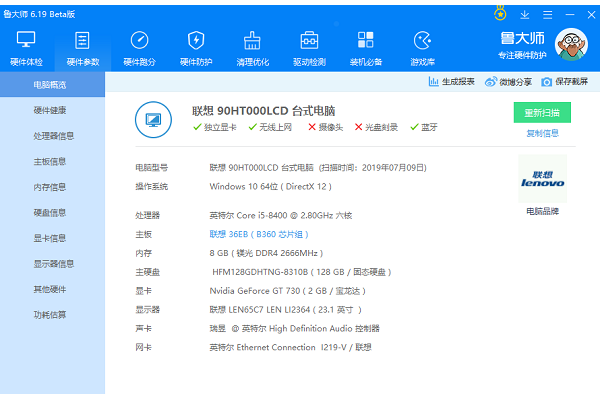This screenshot has width=600, height=400.
Task: Minimize the 鲁大师 window
Action: (x=570, y=15)
